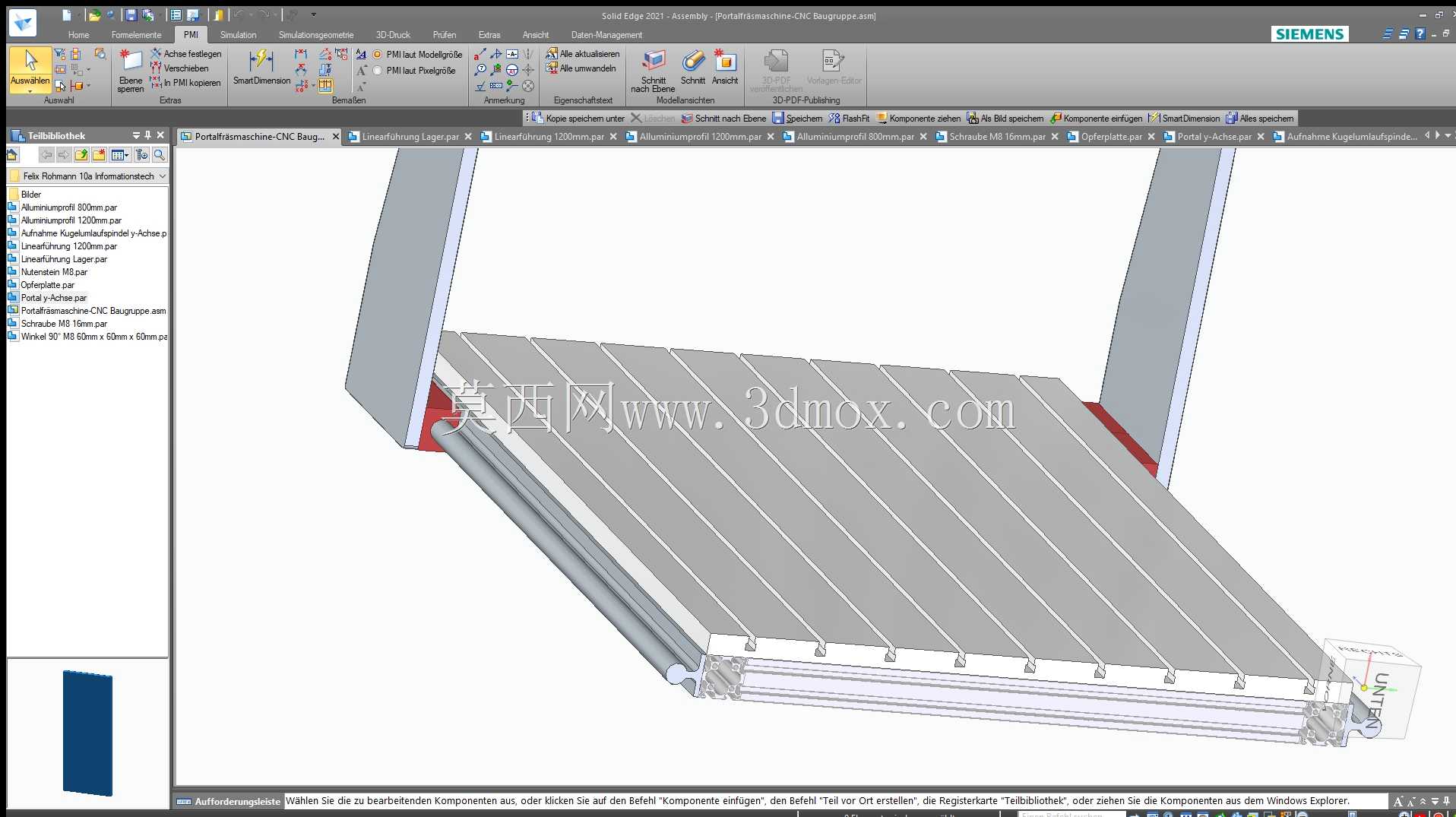The height and width of the screenshot is (817, 1456).
Task: Close the Portal y-Achse.par tab
Action: tap(1261, 137)
